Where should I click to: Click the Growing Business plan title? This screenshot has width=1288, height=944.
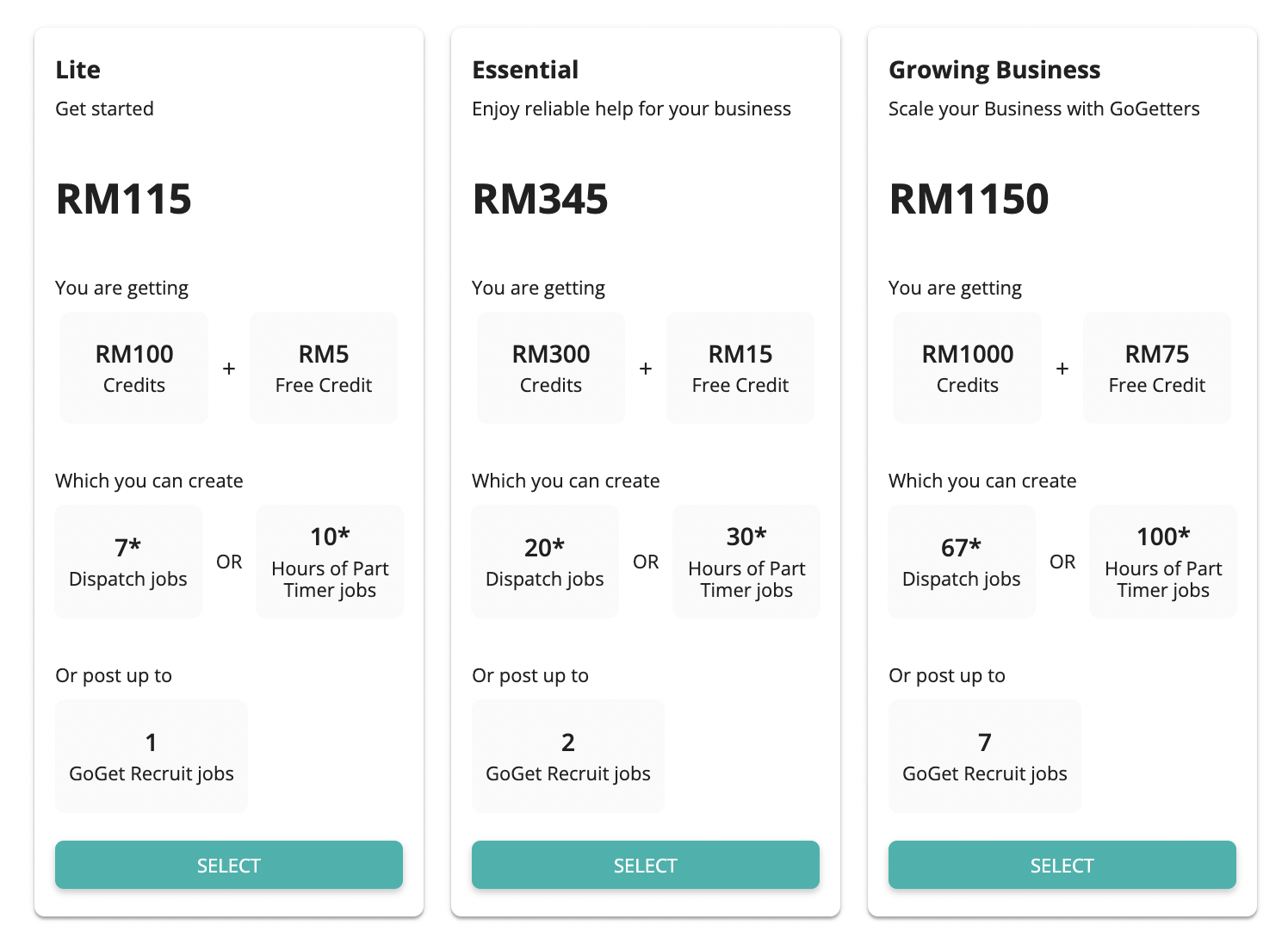click(x=994, y=70)
